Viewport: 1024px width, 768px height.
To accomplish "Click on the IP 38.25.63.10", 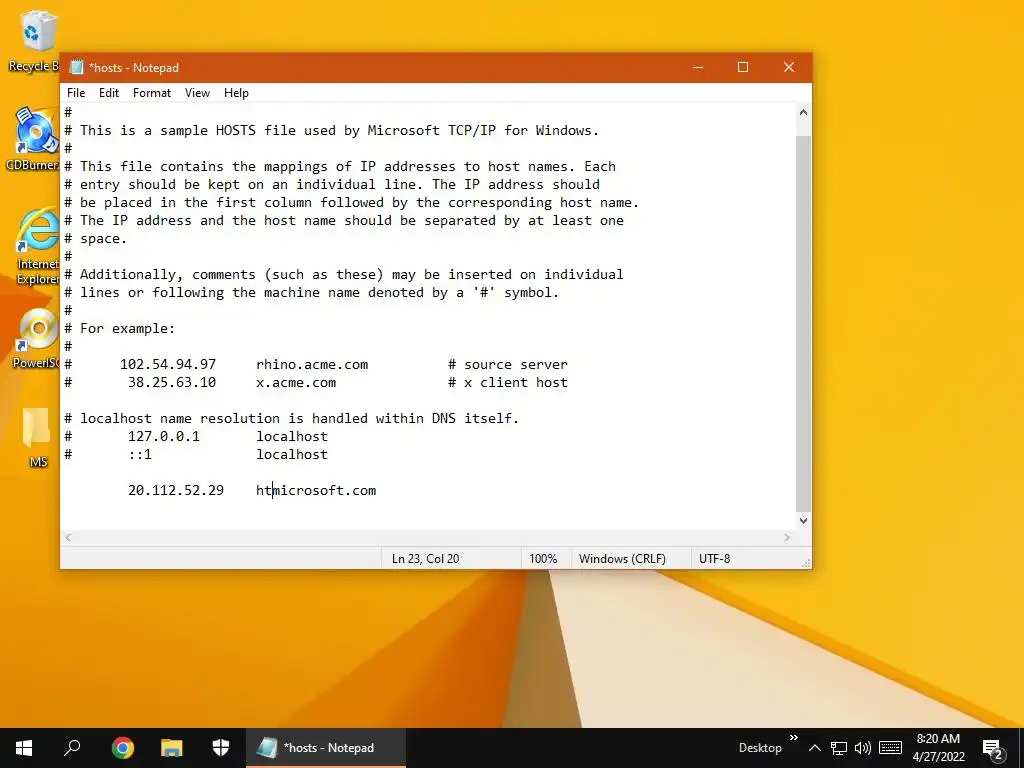I will pos(172,383).
